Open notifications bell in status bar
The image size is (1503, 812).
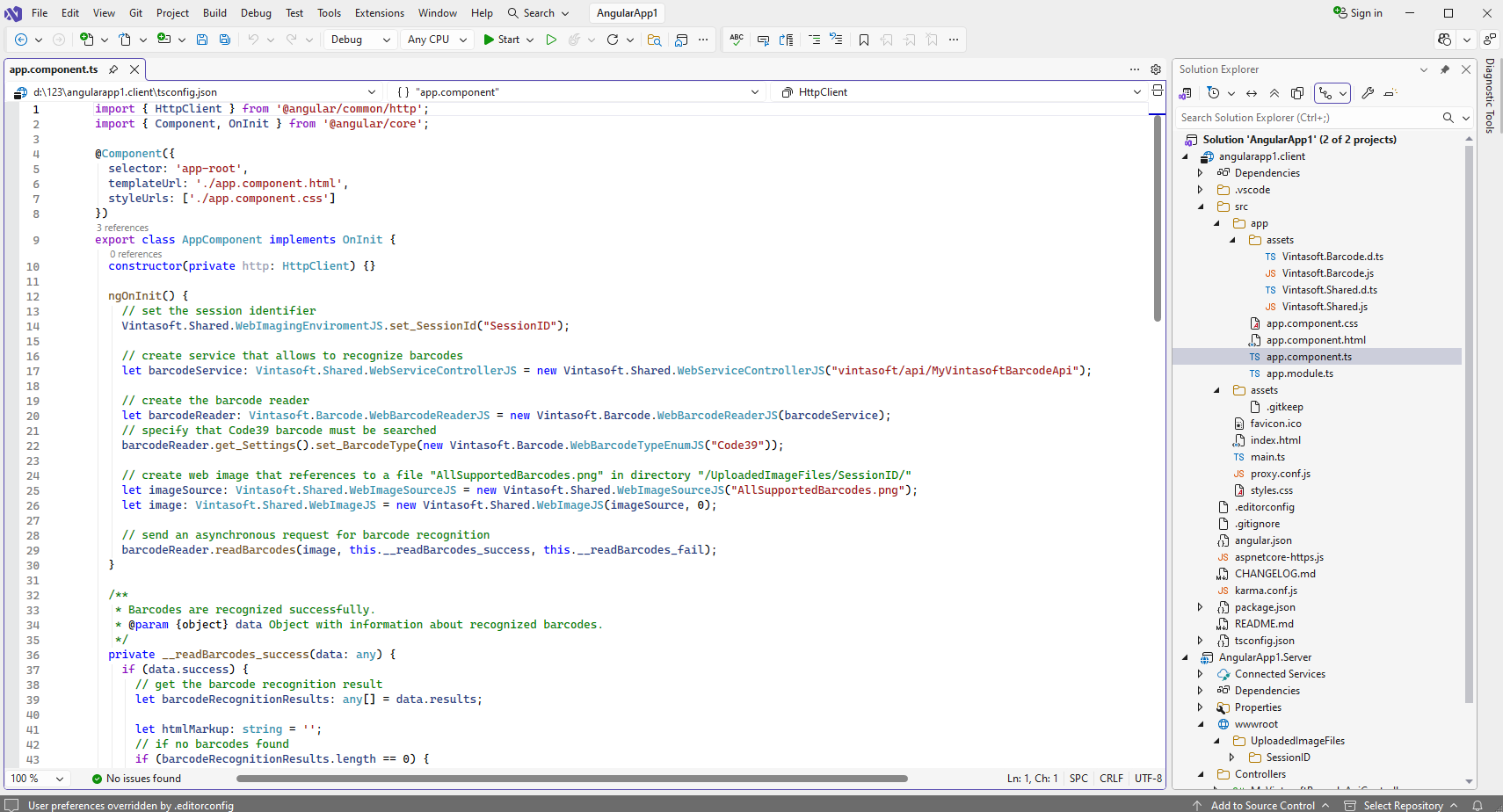pyautogui.click(x=1478, y=805)
